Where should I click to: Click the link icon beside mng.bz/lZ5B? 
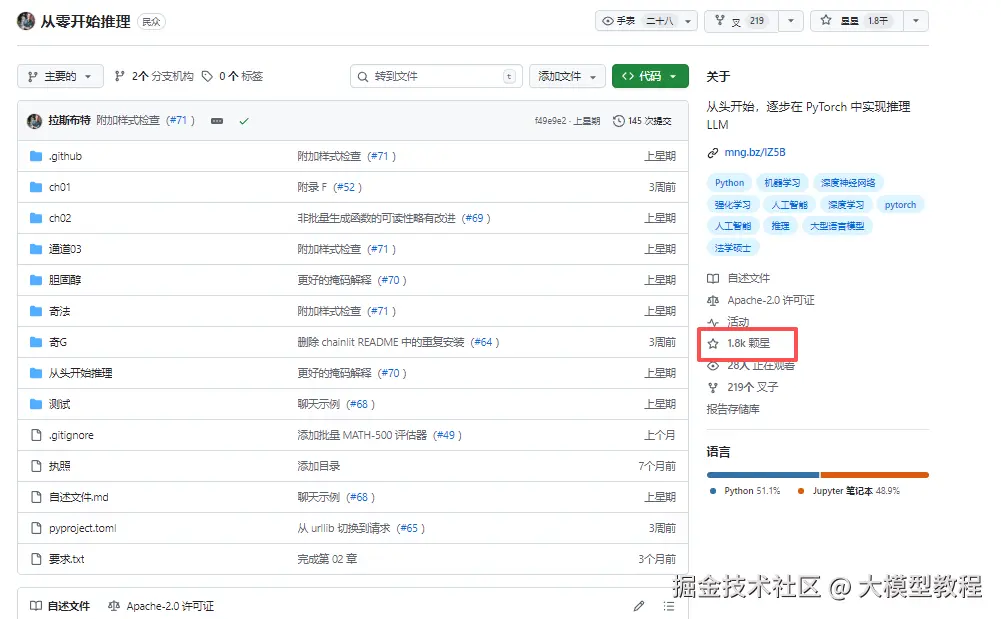point(712,153)
